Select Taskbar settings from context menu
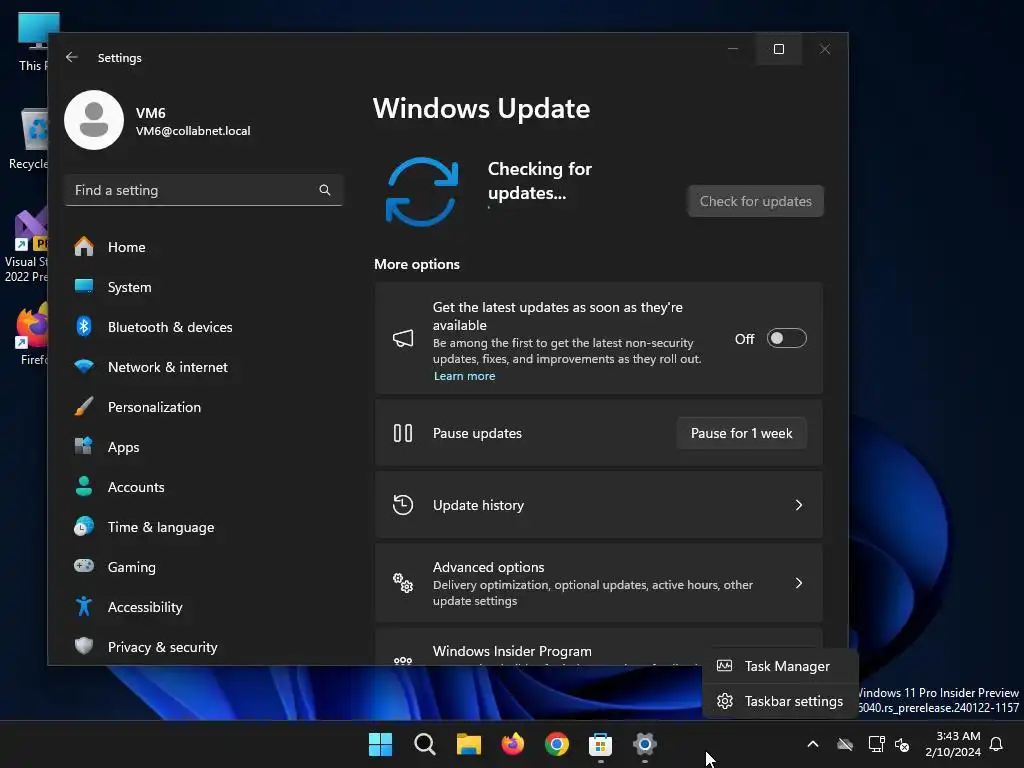The width and height of the screenshot is (1024, 768). pos(780,701)
